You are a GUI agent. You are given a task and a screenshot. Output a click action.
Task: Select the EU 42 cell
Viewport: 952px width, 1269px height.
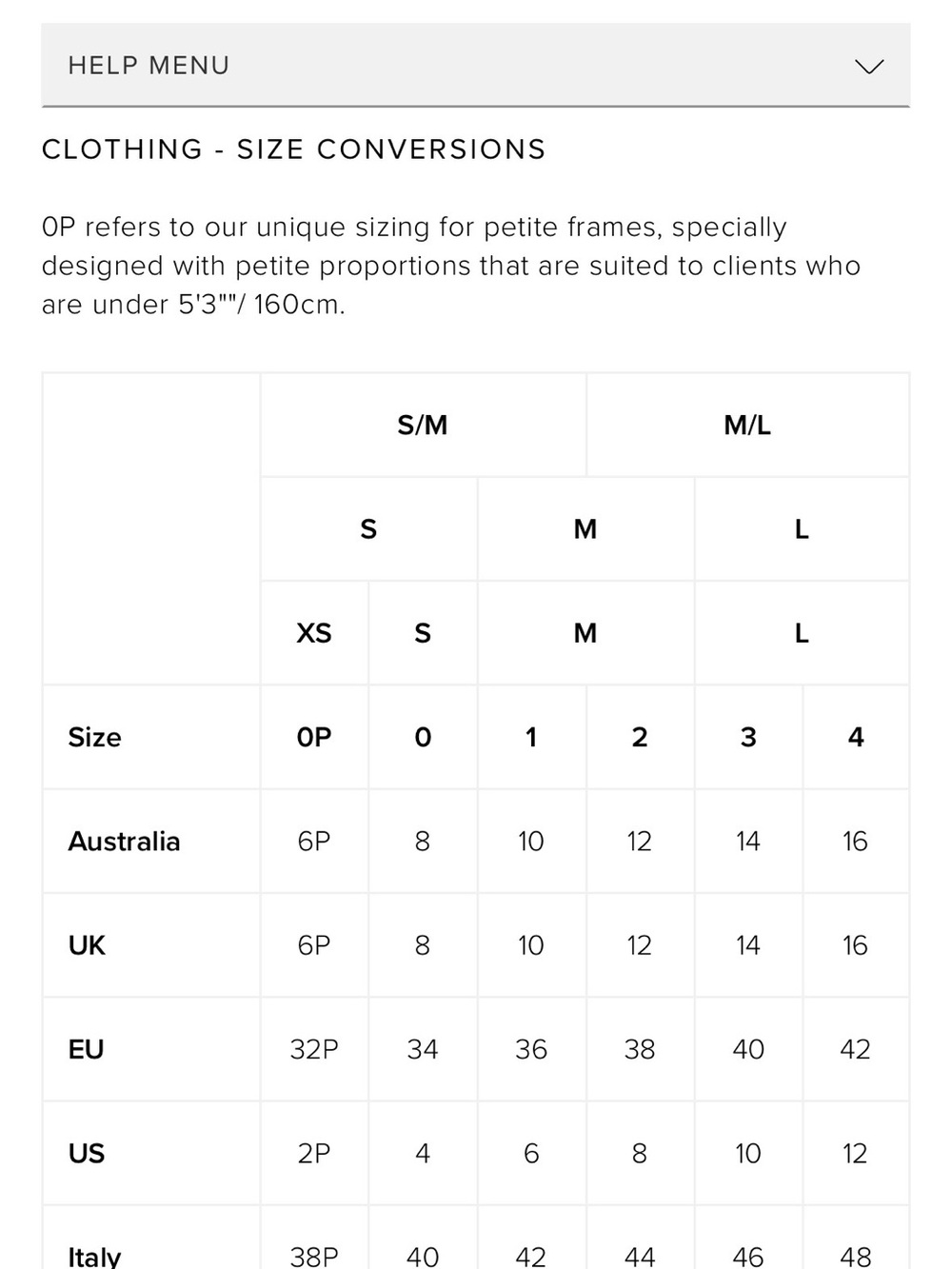[x=855, y=1049]
